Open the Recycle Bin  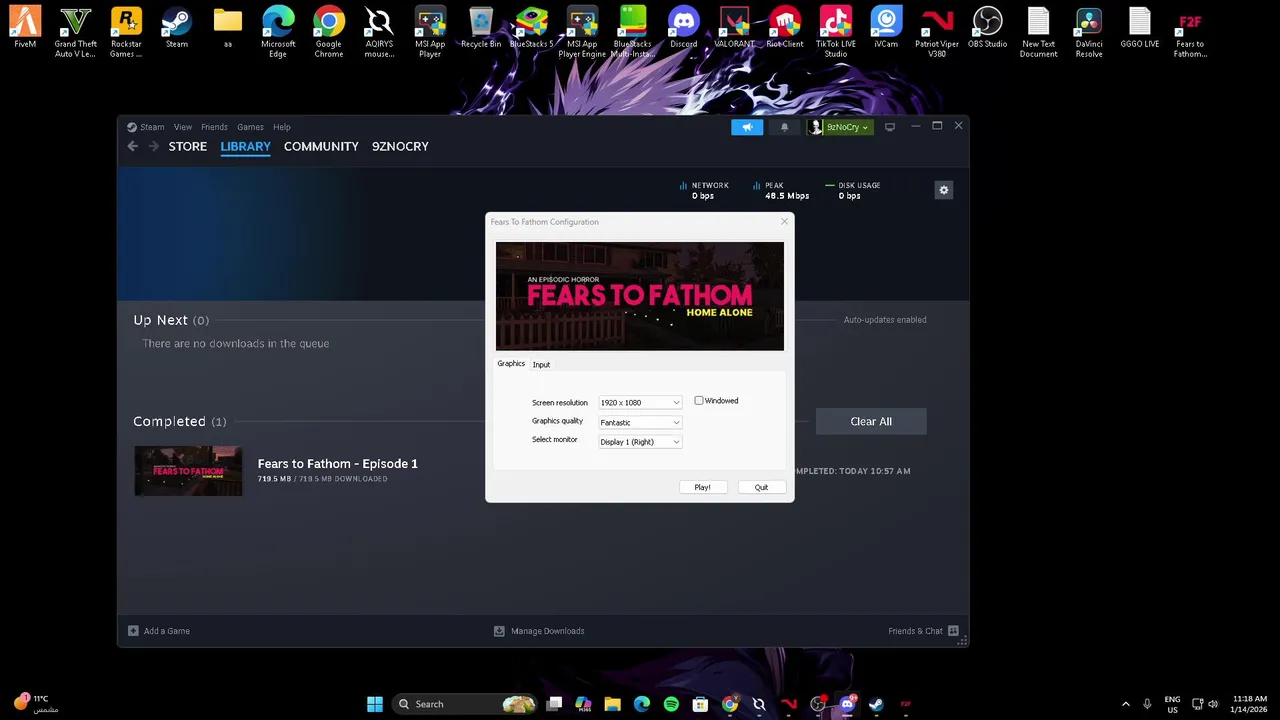[x=481, y=29]
